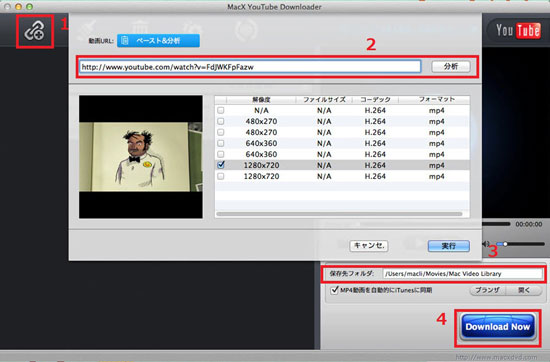Check the first 640x360 row checkbox

pyautogui.click(x=221, y=143)
